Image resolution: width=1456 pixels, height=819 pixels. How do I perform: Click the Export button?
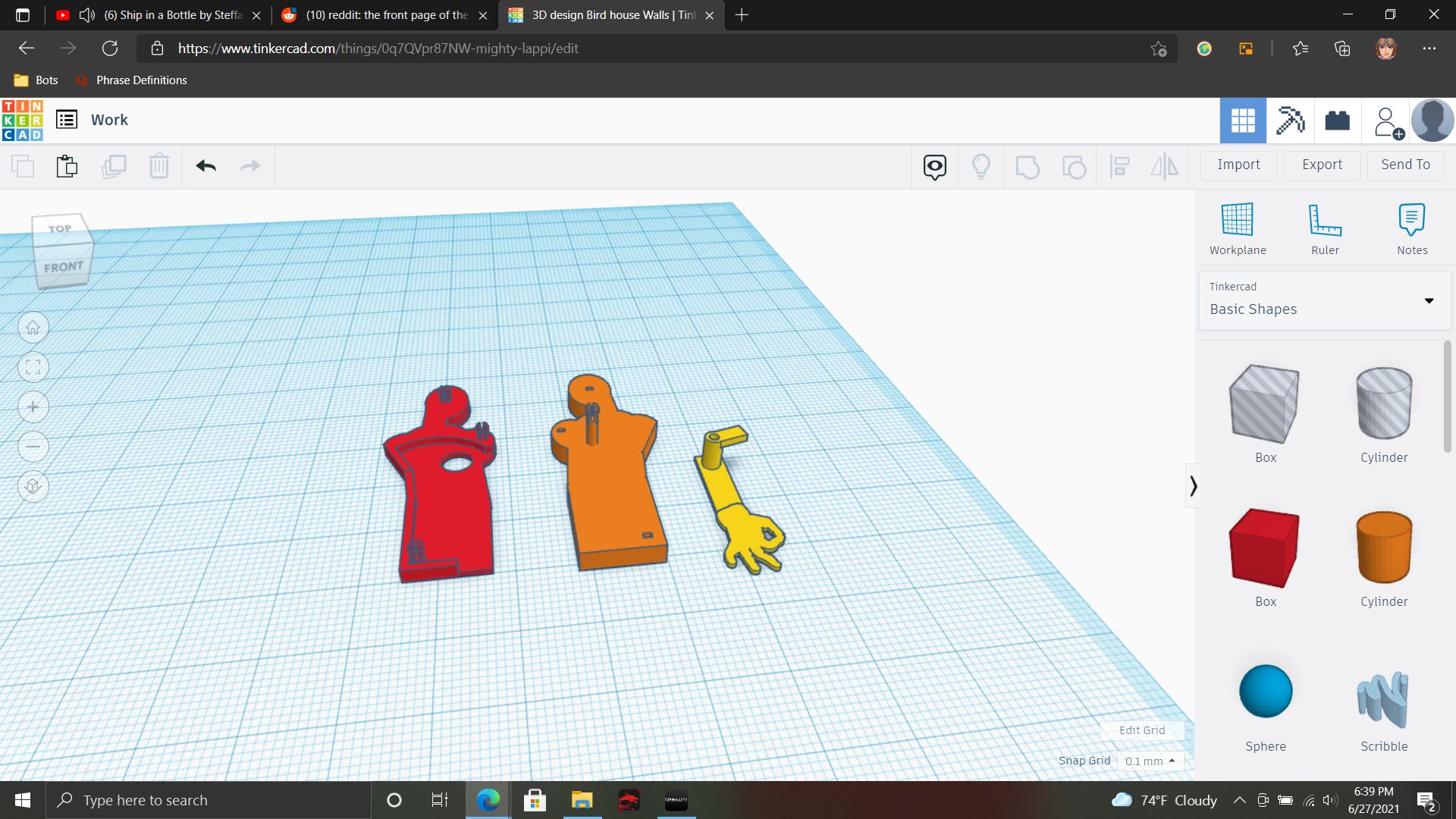coord(1321,165)
